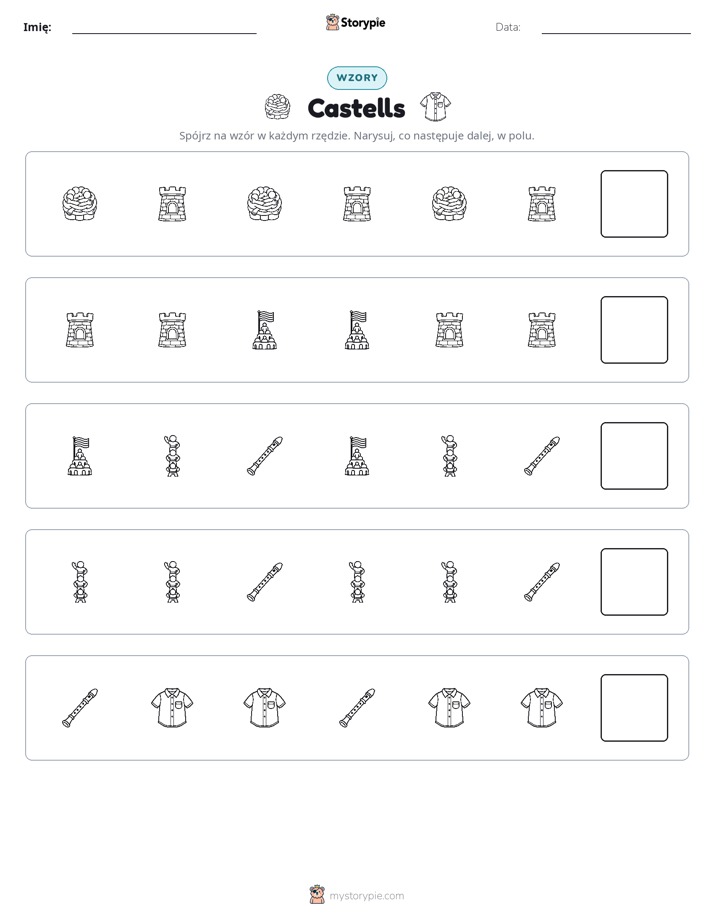This screenshot has height=924, width=714.
Task: Select the first nest icon in row one
Action: [x=80, y=204]
